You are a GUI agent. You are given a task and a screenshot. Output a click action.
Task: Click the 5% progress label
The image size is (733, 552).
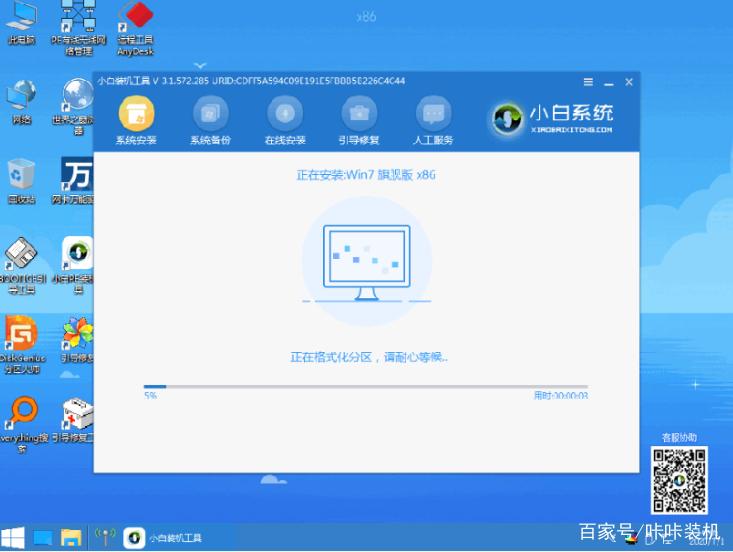[x=151, y=396]
